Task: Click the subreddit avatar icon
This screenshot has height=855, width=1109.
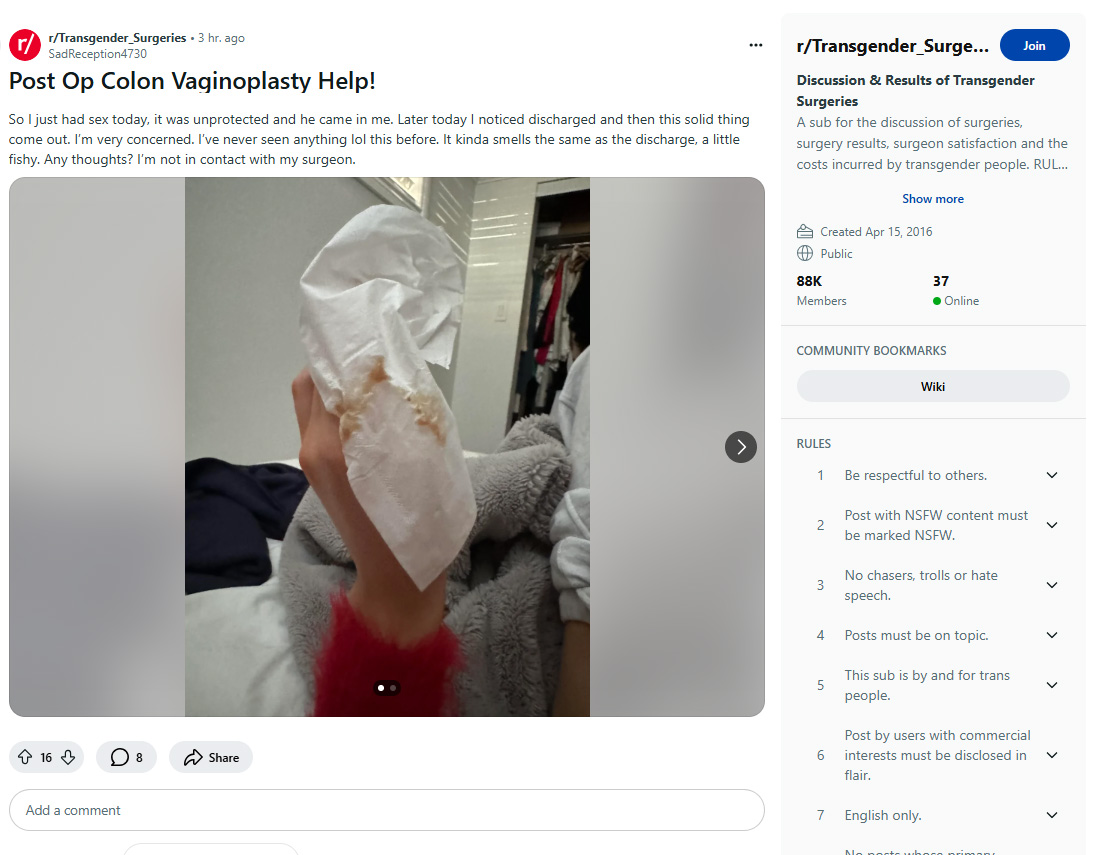Action: pos(25,45)
